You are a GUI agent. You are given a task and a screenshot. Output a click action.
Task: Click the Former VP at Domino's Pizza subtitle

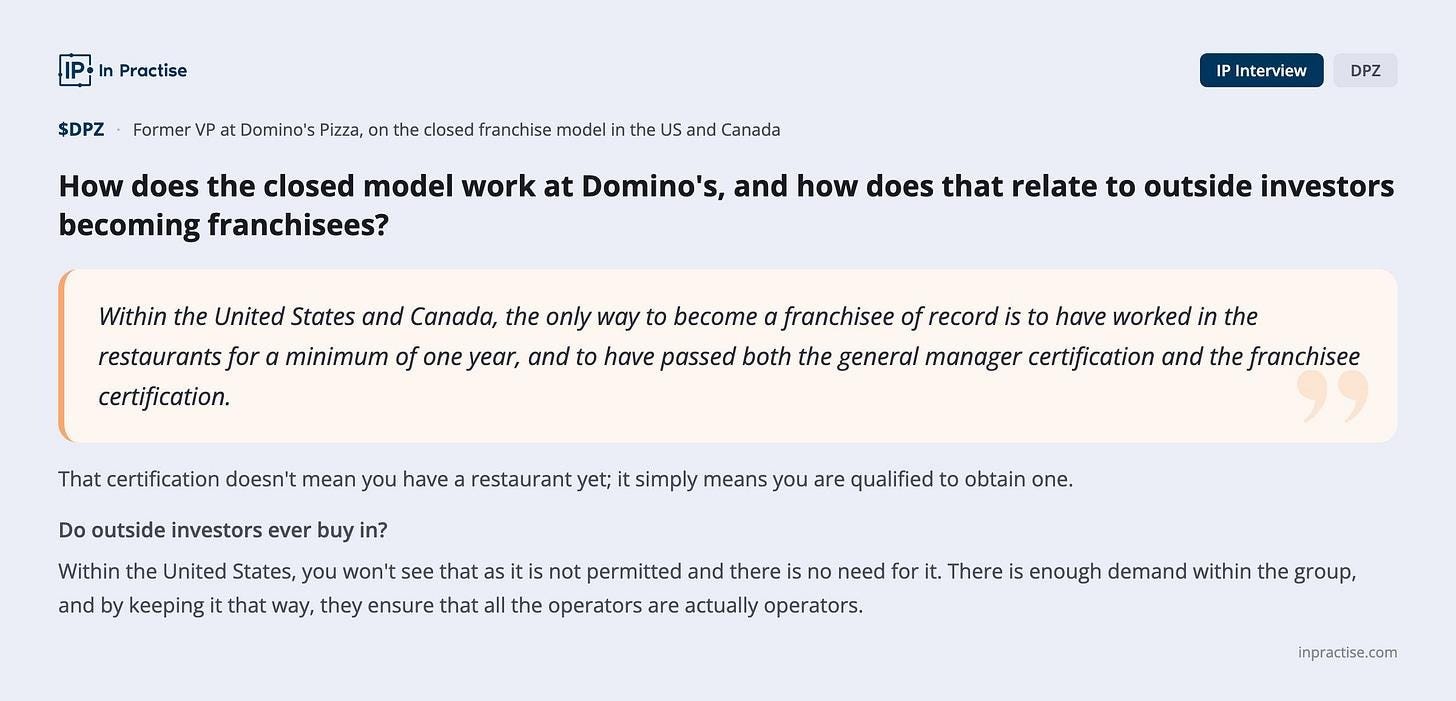[456, 129]
